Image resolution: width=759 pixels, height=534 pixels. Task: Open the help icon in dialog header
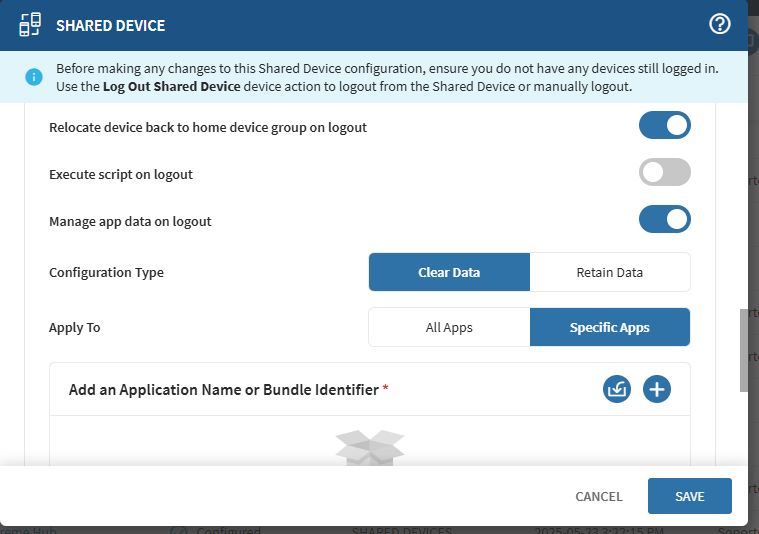[x=720, y=25]
